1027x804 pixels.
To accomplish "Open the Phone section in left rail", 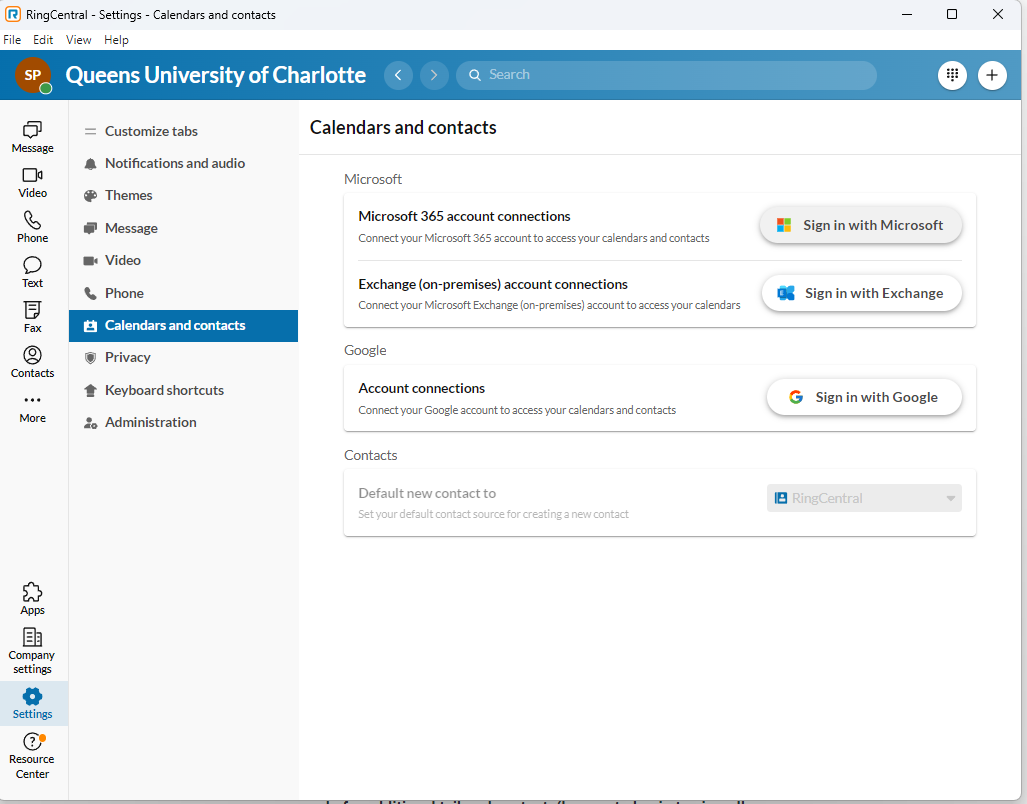I will [x=32, y=227].
